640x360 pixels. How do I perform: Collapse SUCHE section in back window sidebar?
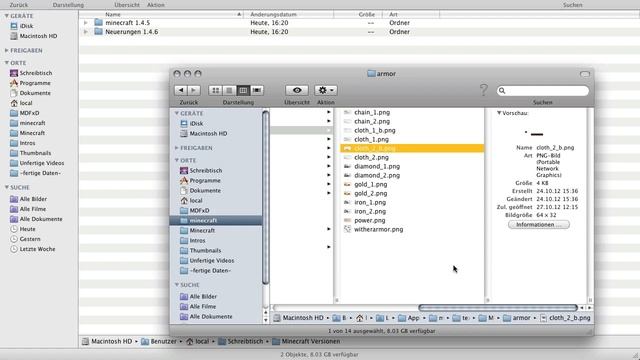click(7, 187)
